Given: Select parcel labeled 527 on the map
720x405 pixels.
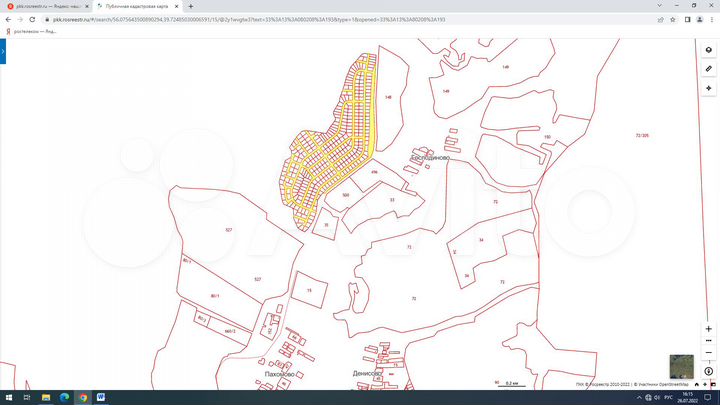Looking at the screenshot, I should [x=229, y=230].
